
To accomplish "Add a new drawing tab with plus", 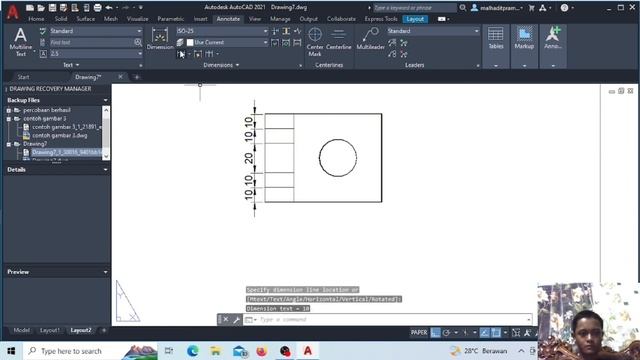I will tap(137, 77).
